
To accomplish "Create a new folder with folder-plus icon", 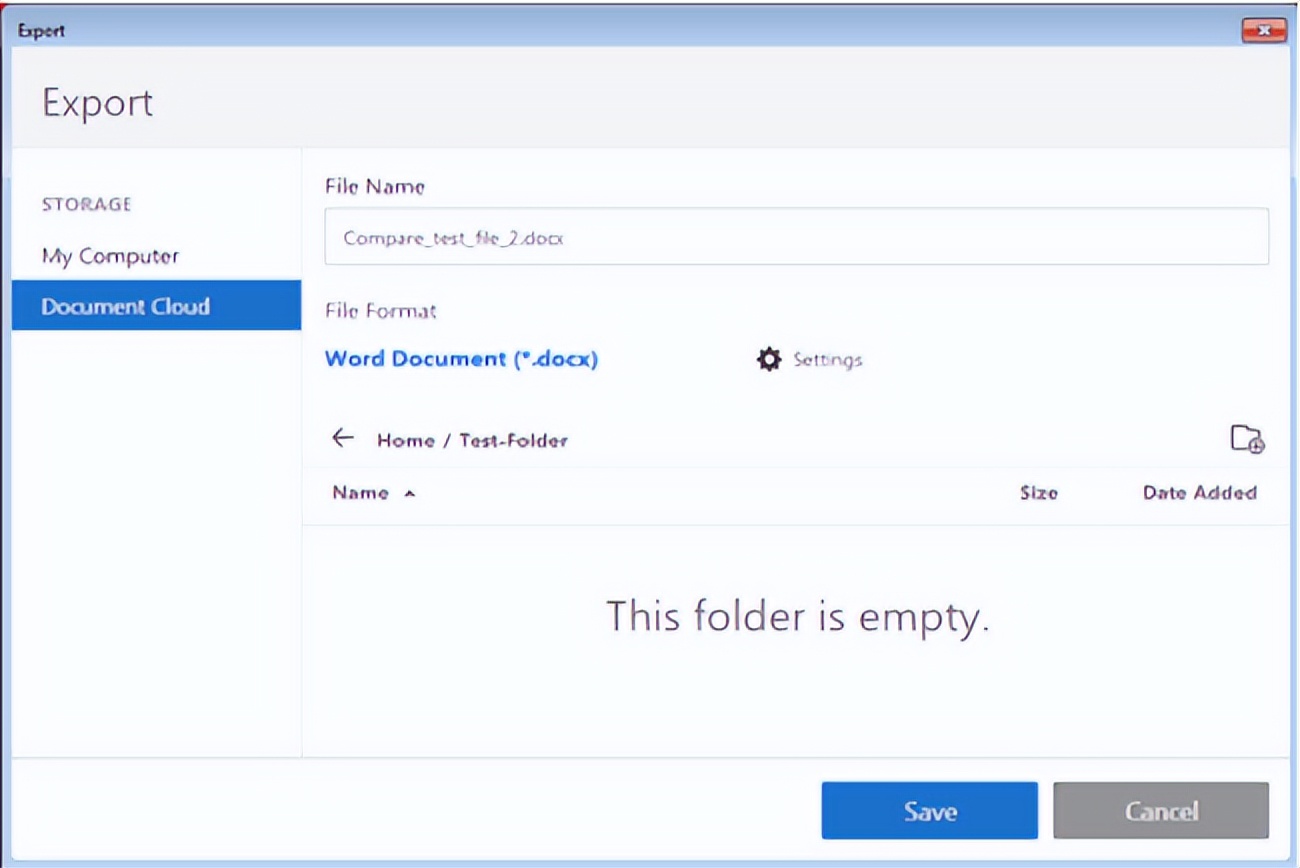I will pyautogui.click(x=1247, y=439).
